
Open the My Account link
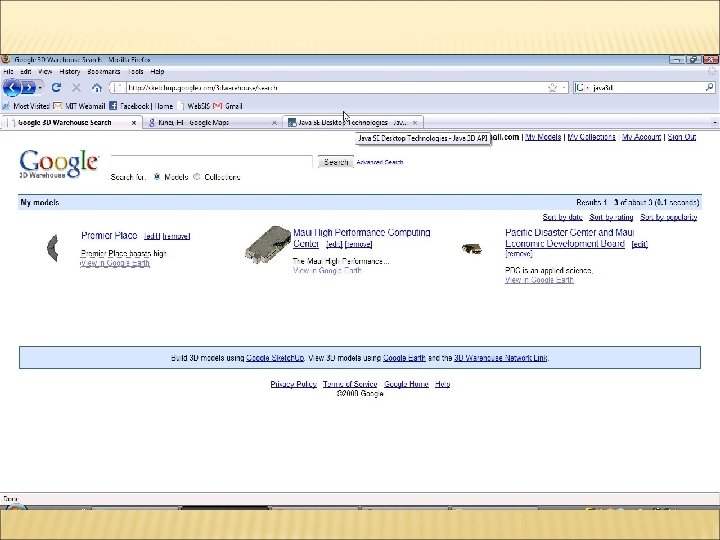point(641,137)
